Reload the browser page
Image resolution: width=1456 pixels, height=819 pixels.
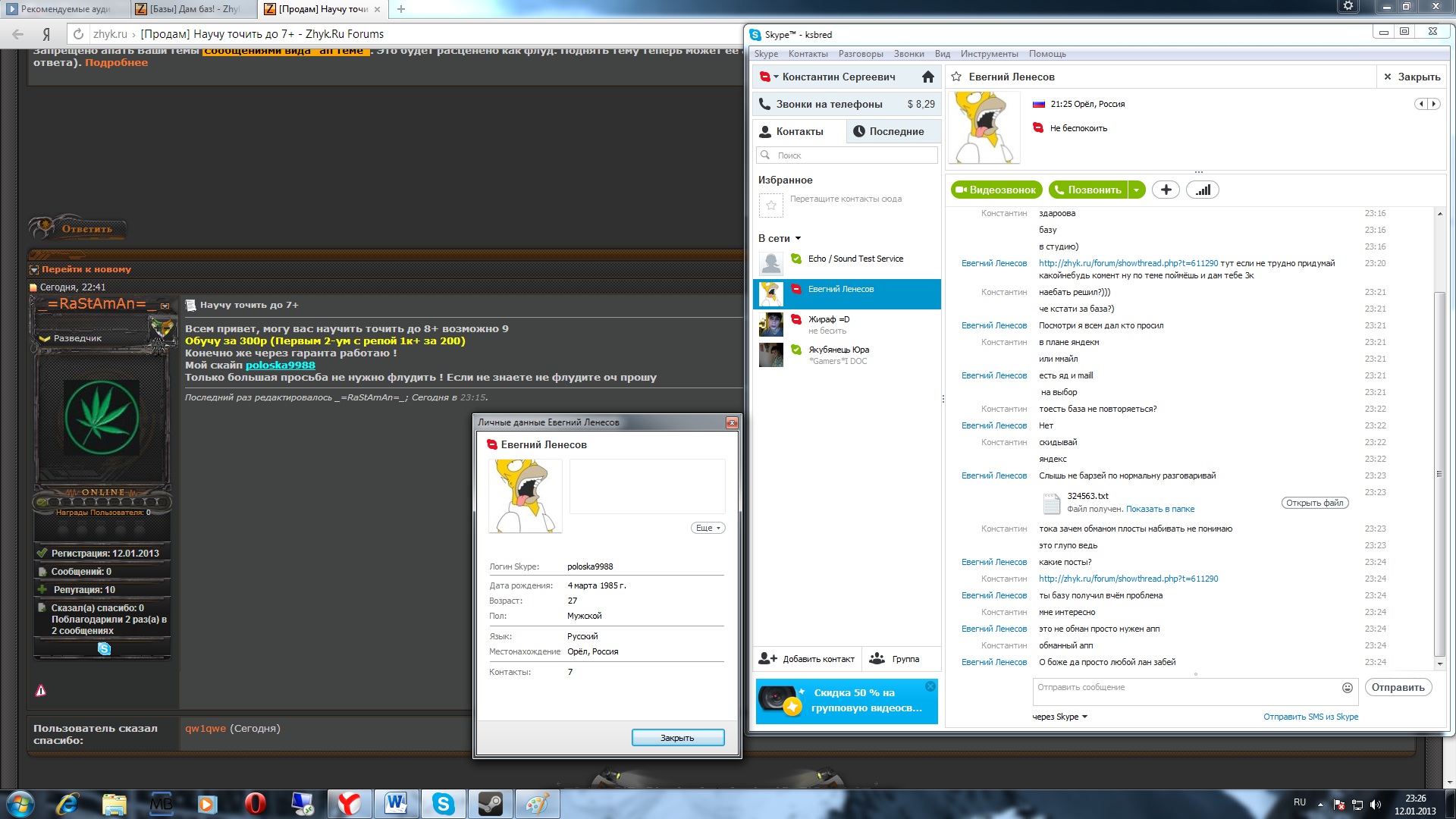[77, 34]
